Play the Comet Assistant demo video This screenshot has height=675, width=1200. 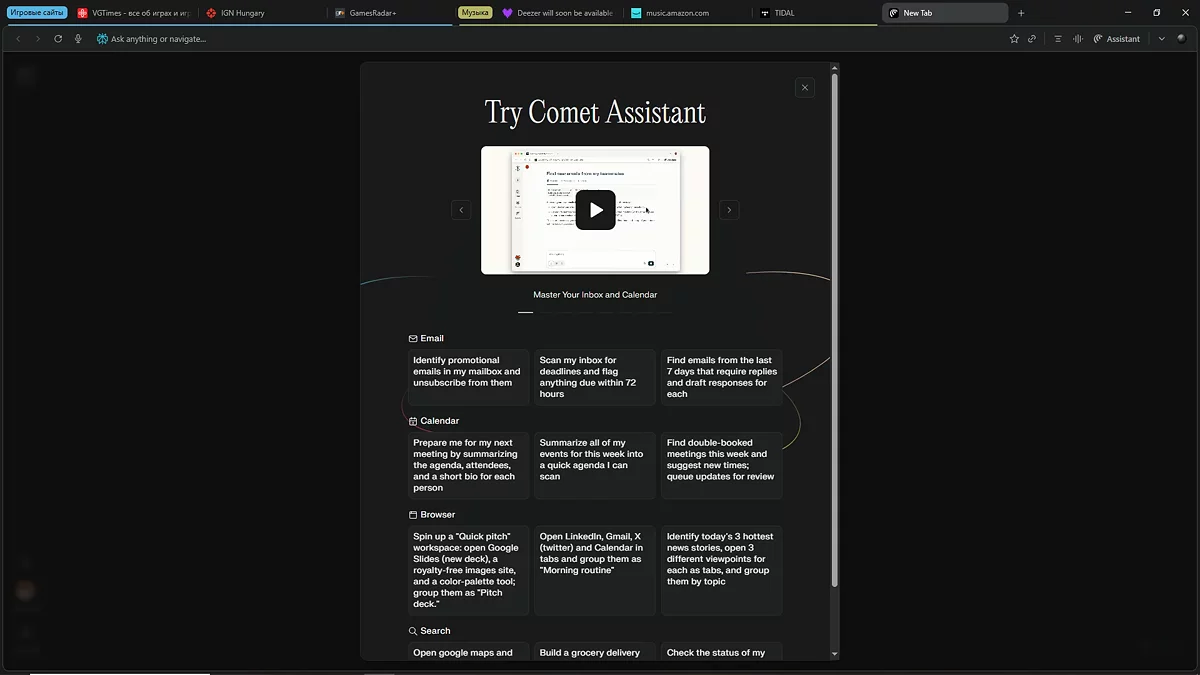pos(595,210)
